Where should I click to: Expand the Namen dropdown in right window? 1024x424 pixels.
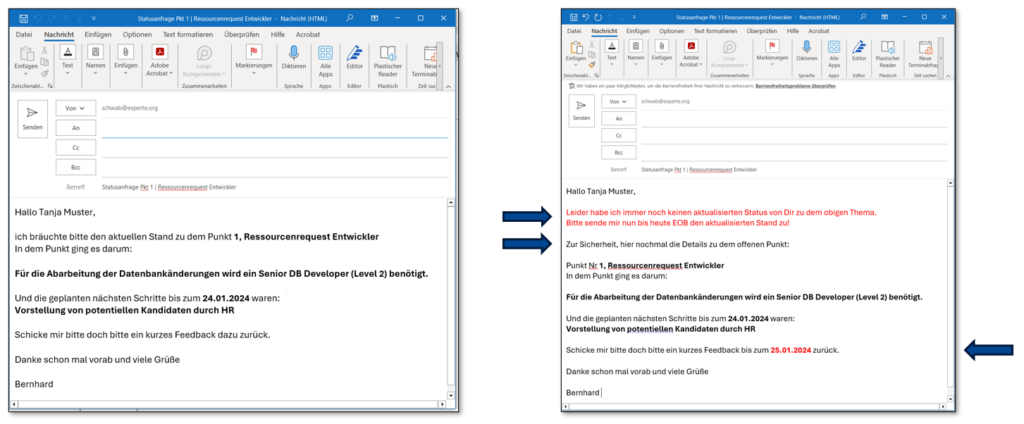pyautogui.click(x=635, y=64)
